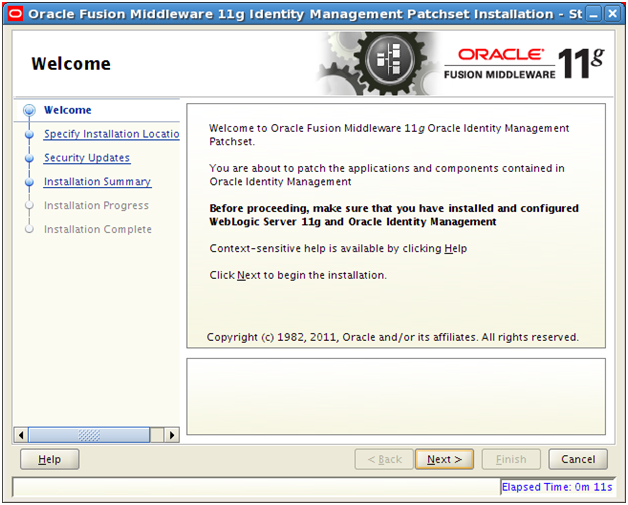
Task: Click the horizontal scrollbar thumb in navigation
Action: point(89,435)
